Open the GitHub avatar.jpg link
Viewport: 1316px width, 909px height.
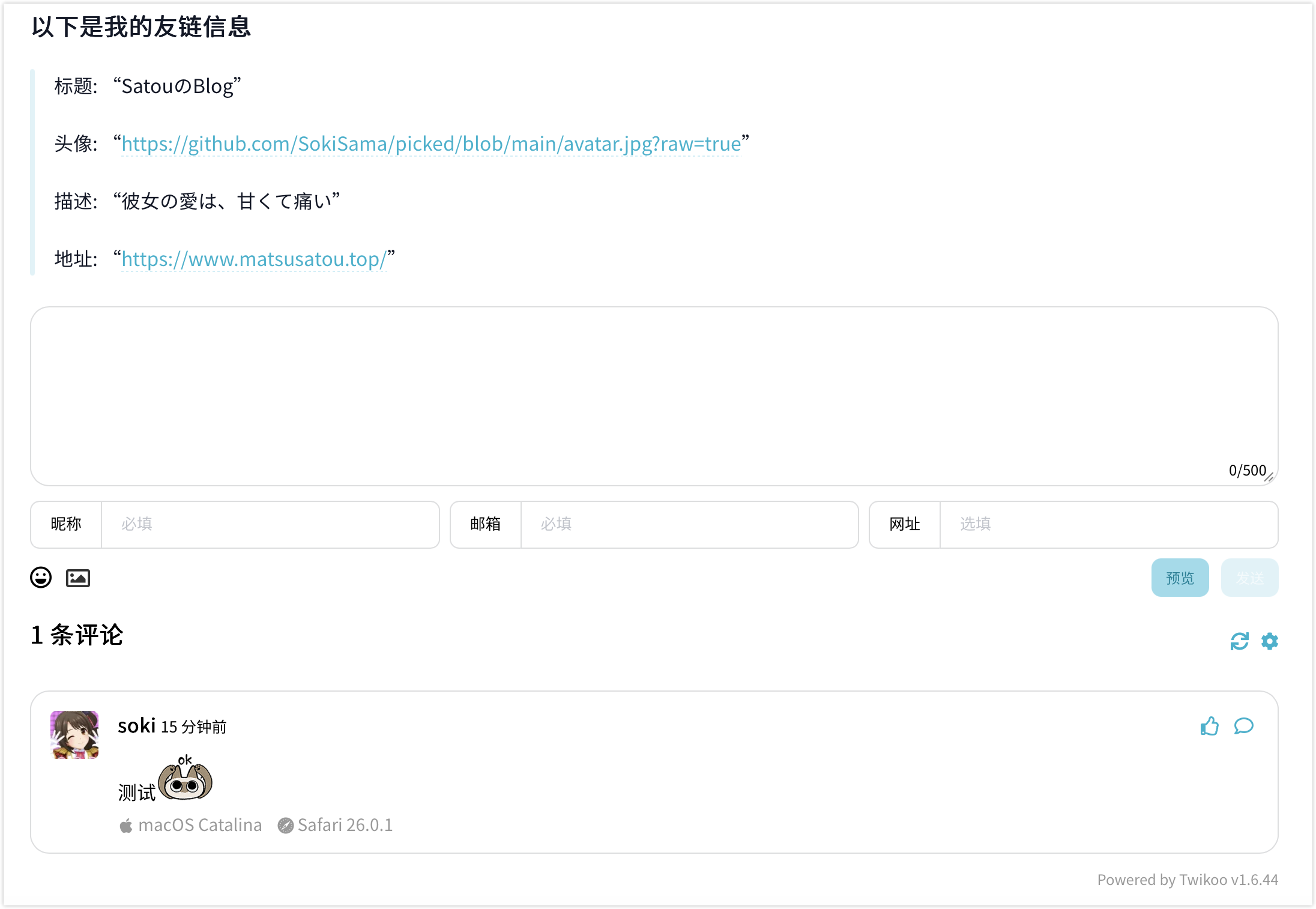(431, 144)
